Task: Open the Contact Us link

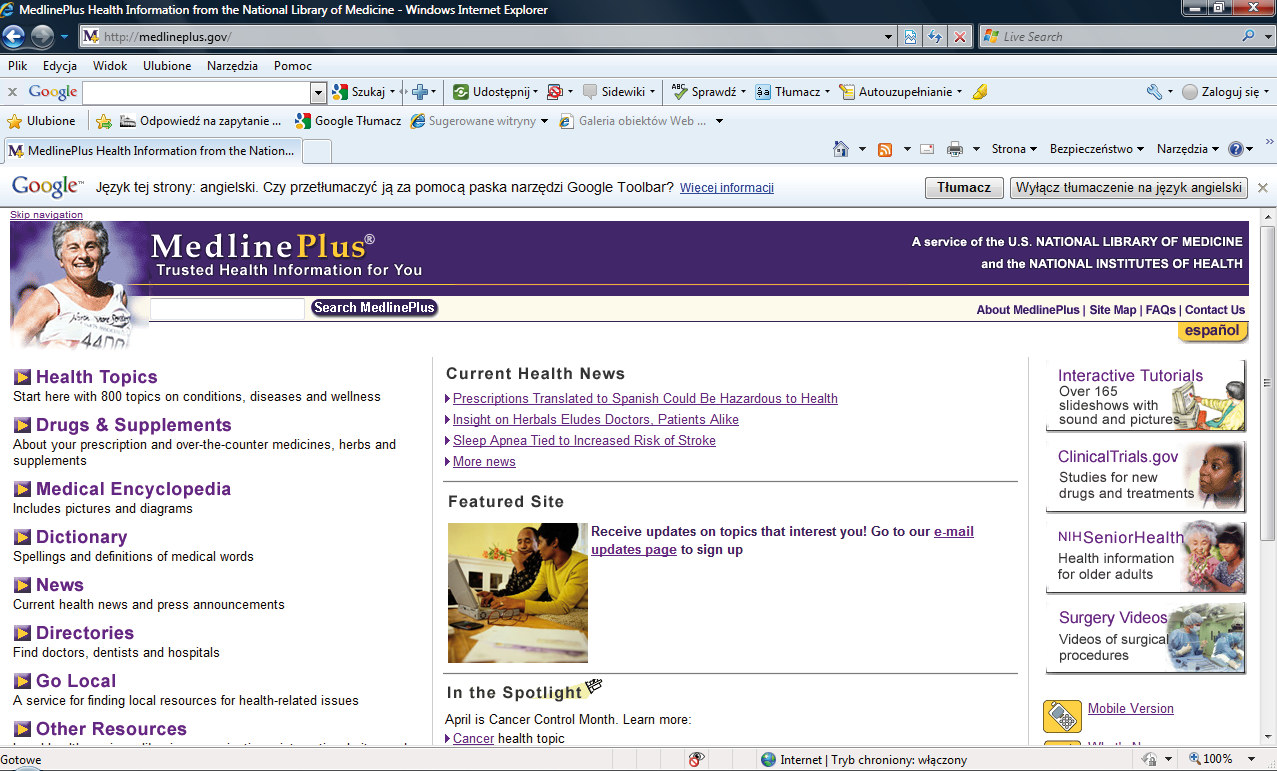Action: coord(1215,310)
